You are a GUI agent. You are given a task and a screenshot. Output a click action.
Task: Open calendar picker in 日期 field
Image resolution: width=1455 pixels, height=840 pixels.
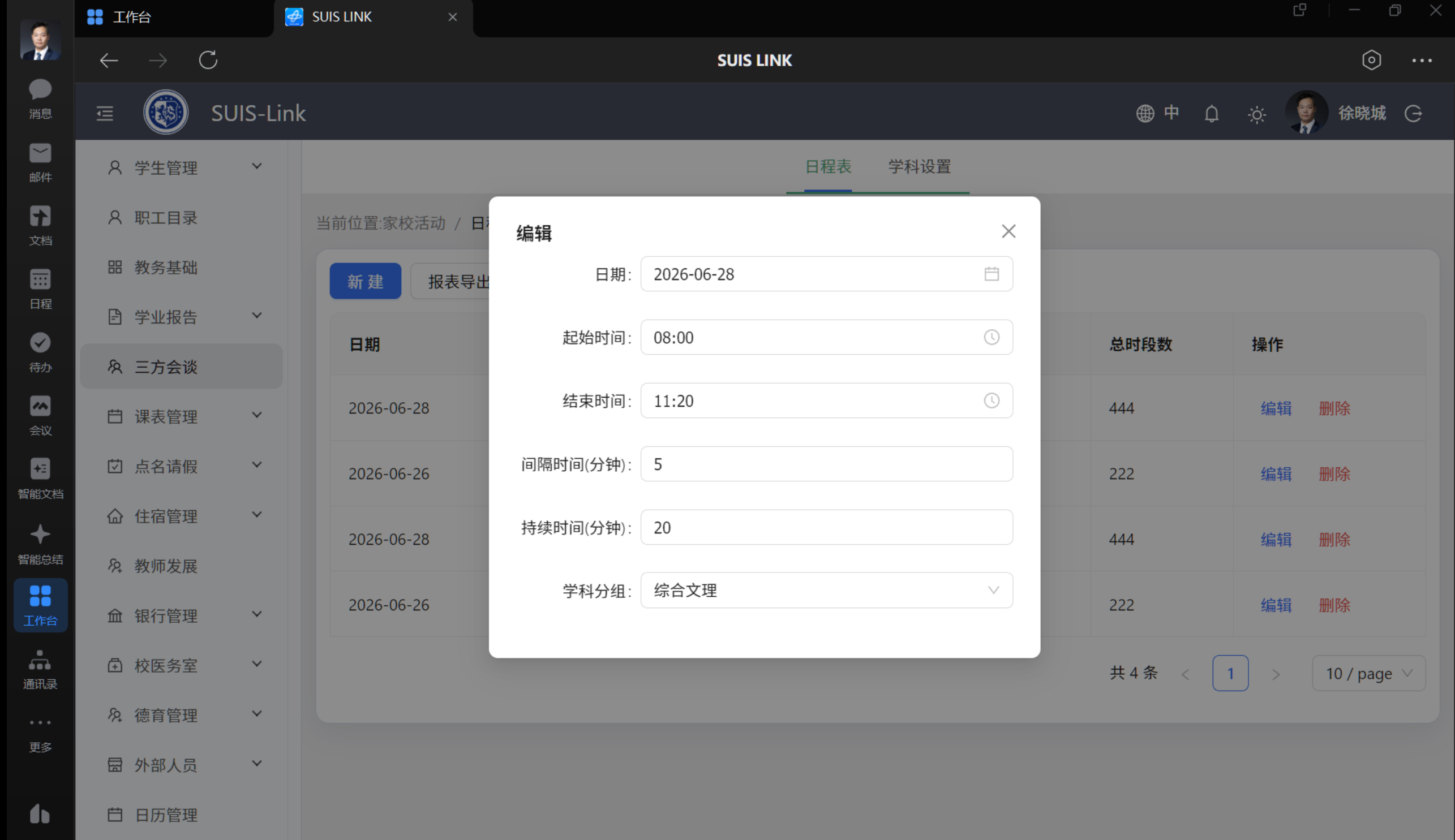click(x=991, y=273)
